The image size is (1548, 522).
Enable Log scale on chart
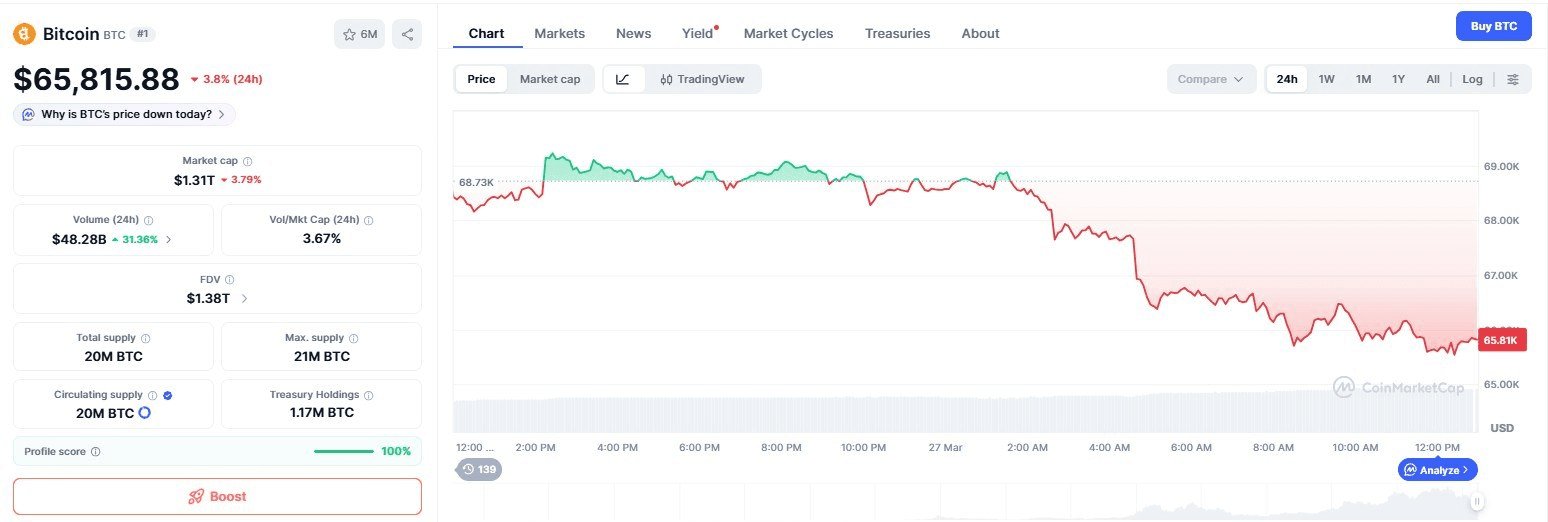[1472, 79]
